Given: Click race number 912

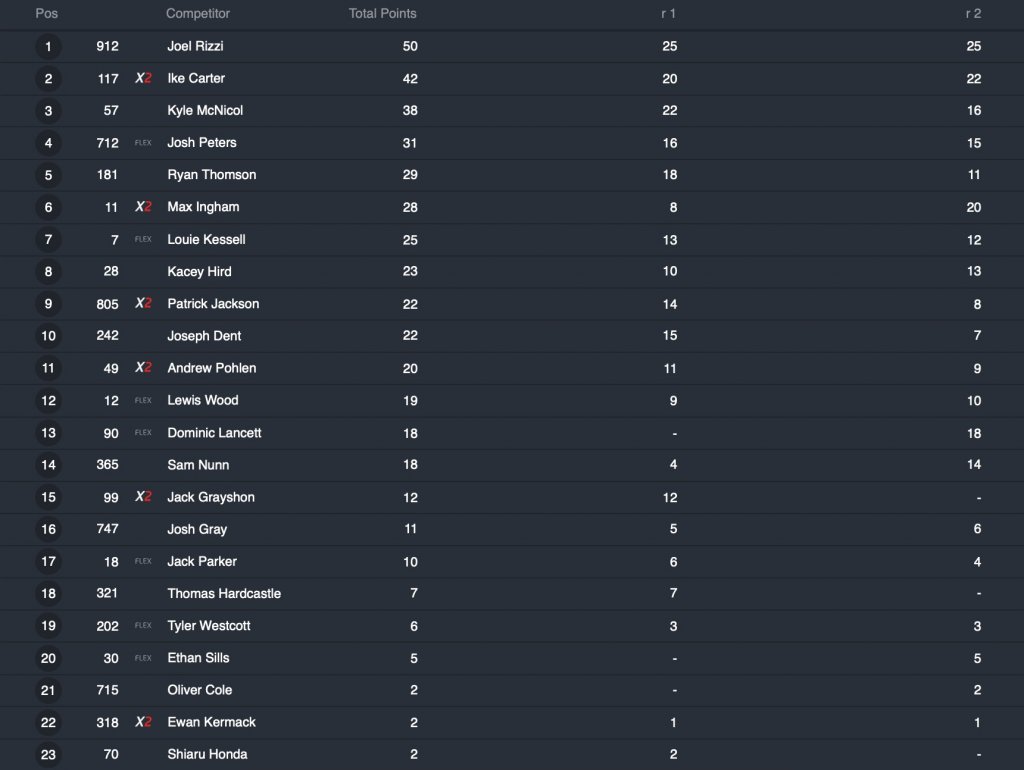Looking at the screenshot, I should [x=107, y=46].
